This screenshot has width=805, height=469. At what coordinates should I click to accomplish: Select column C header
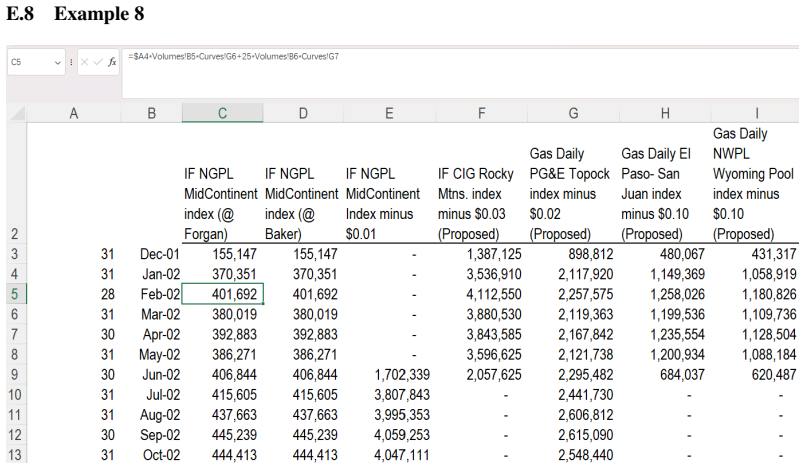pos(222,113)
